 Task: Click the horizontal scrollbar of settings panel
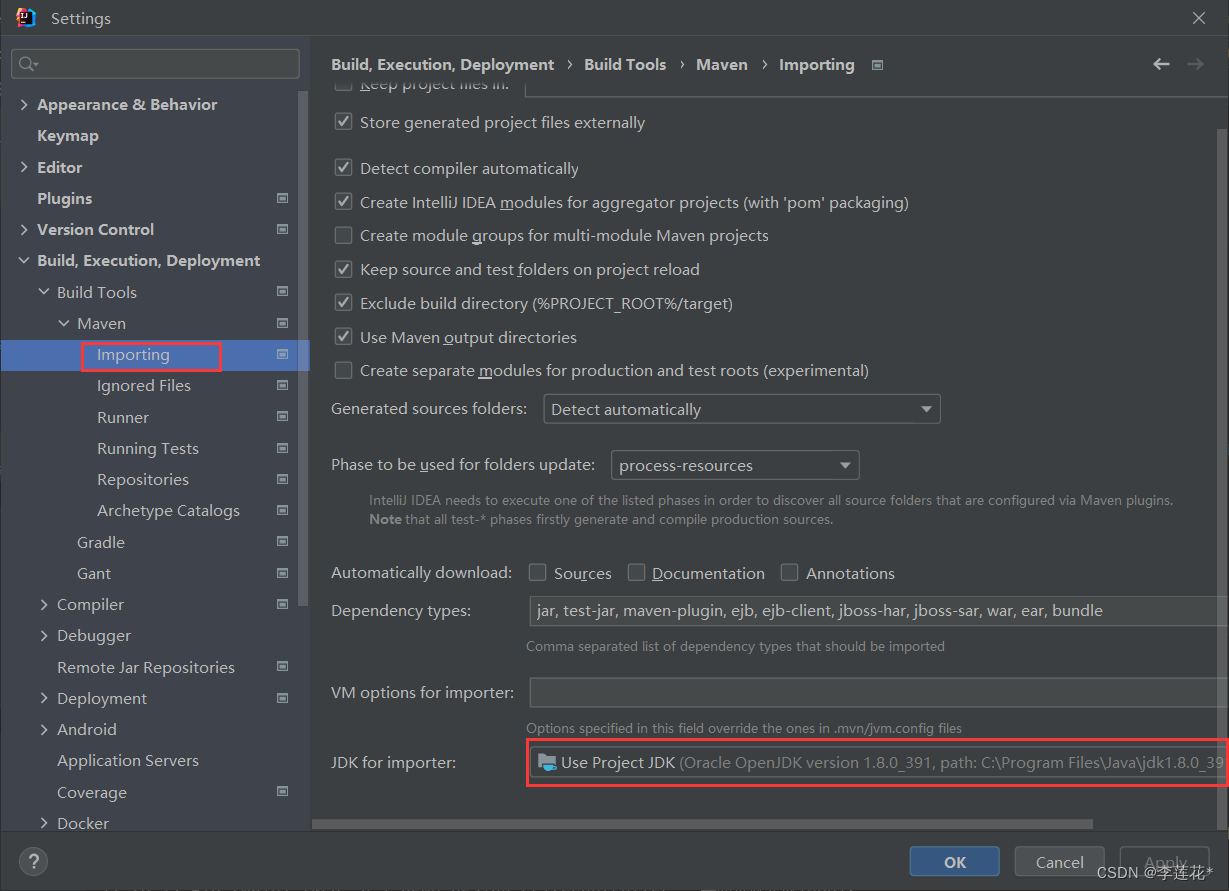[702, 824]
